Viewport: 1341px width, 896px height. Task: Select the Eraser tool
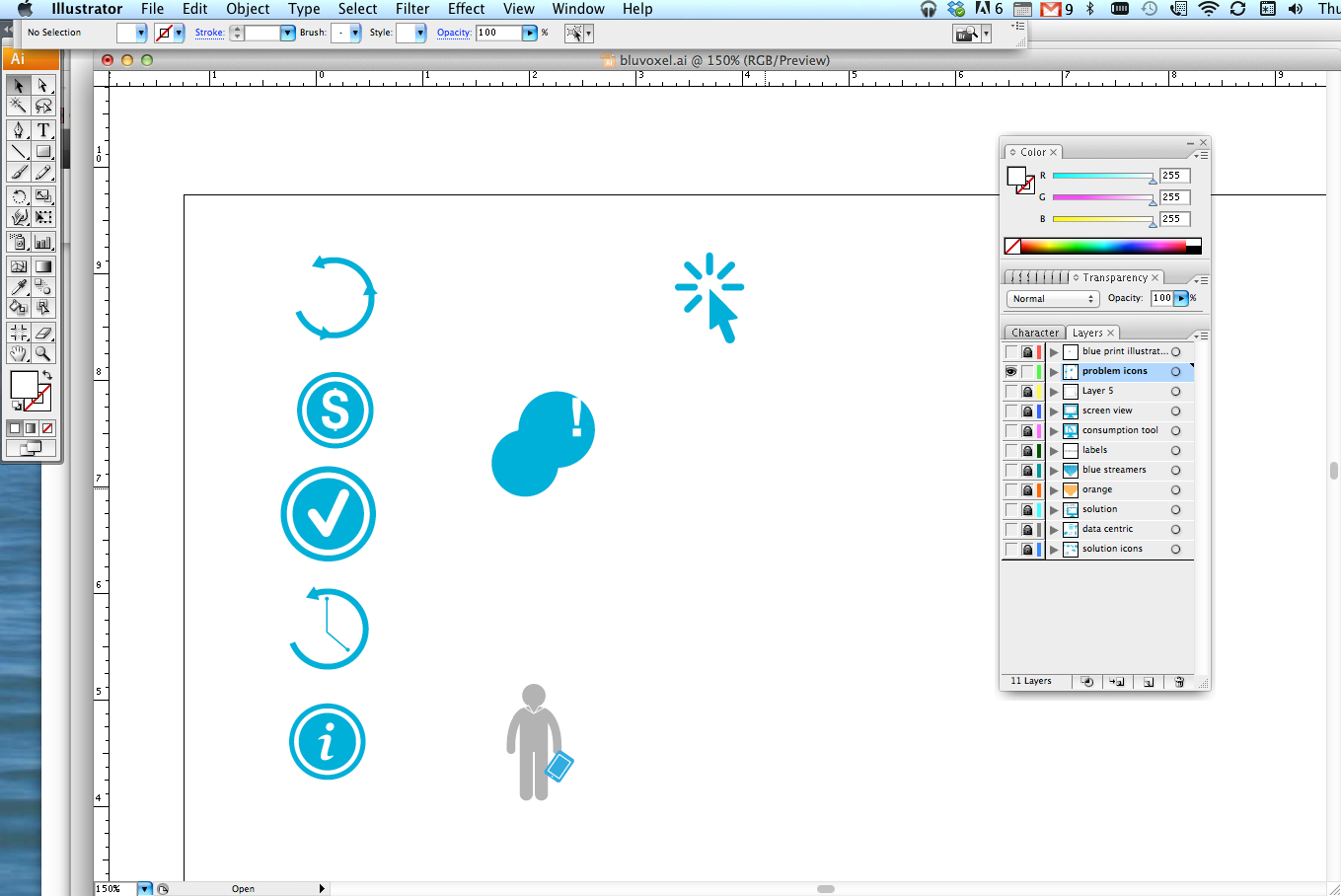pos(43,333)
